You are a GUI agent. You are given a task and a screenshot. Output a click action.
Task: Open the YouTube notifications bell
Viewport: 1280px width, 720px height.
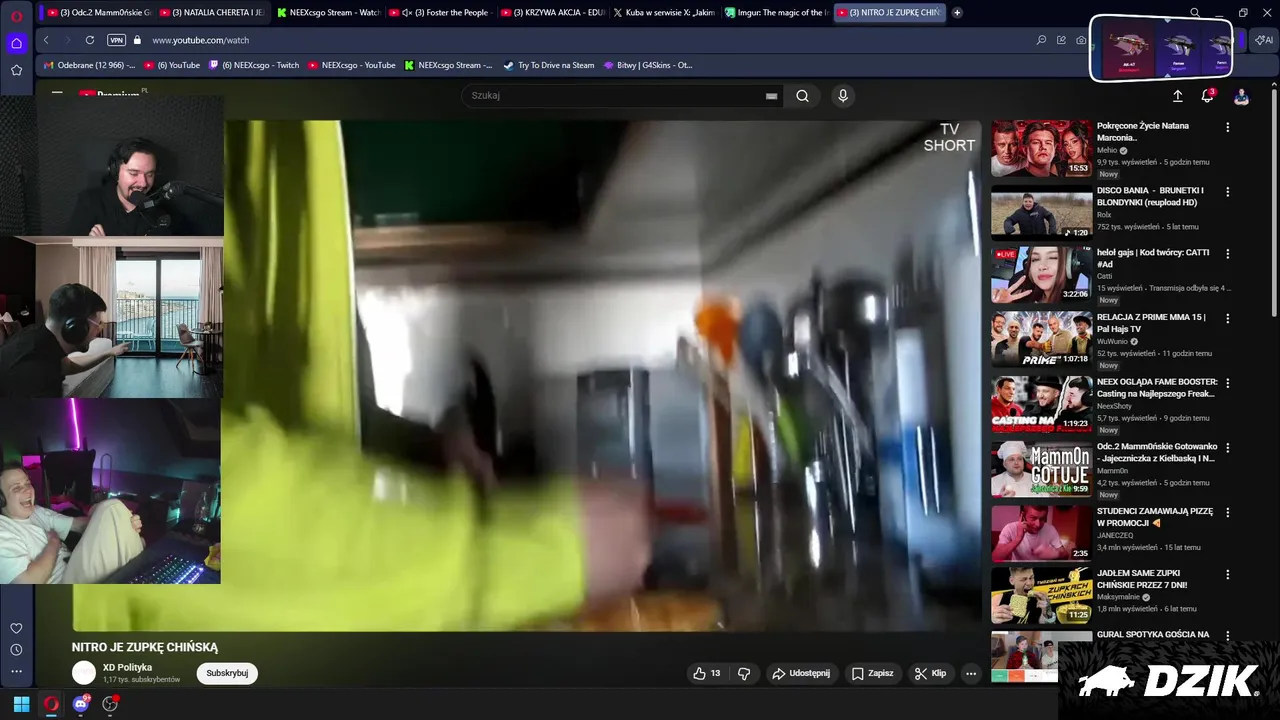[x=1207, y=96]
